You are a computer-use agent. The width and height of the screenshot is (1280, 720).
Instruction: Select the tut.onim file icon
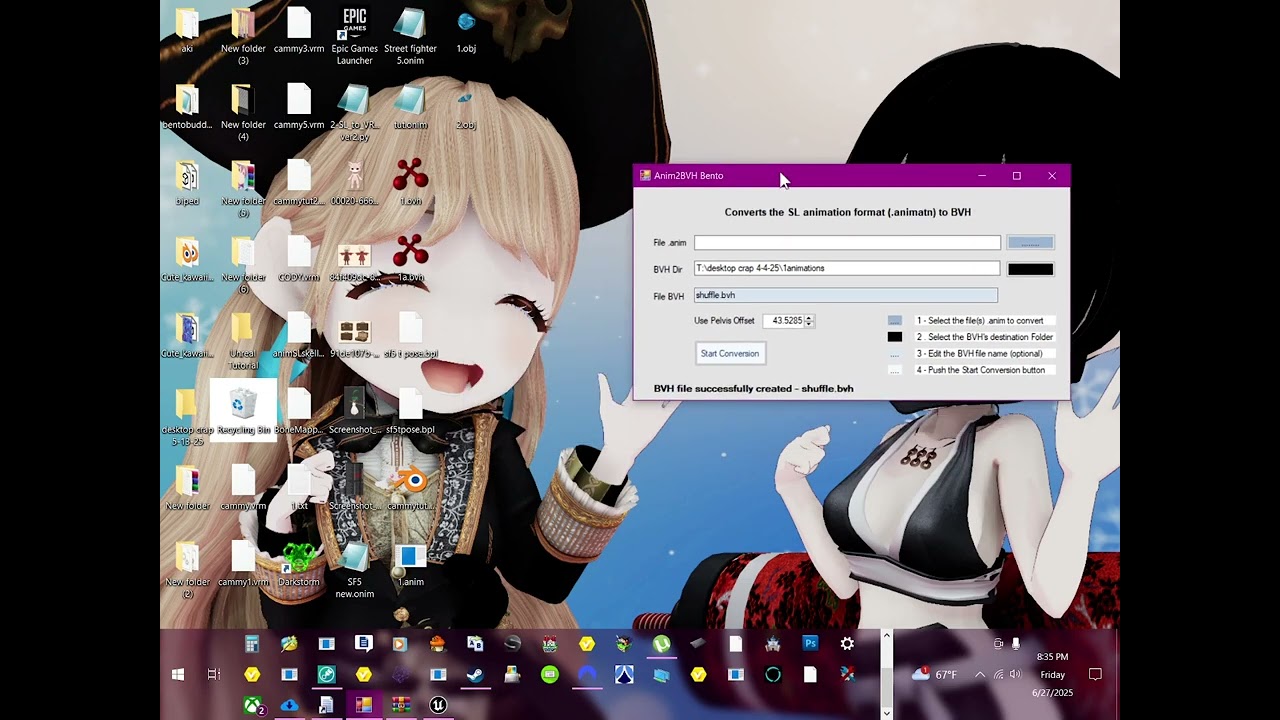(411, 107)
